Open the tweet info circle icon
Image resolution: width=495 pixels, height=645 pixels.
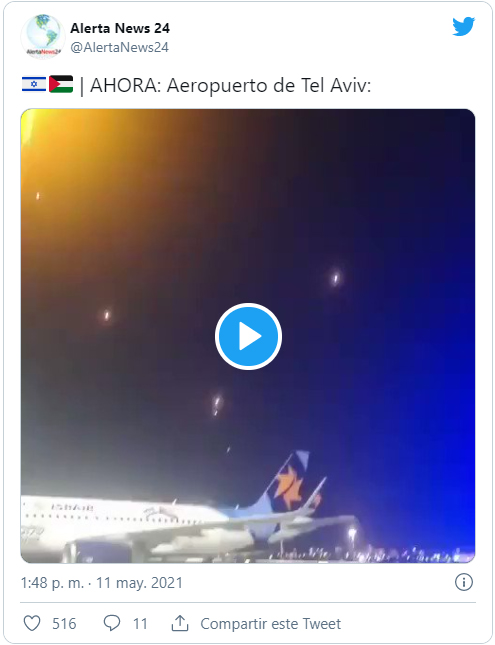[x=464, y=582]
